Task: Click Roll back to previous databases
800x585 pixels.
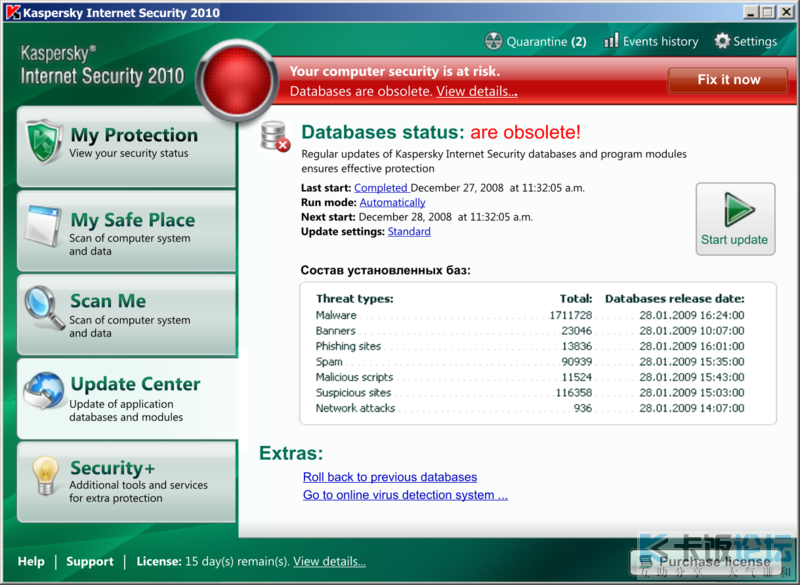Action: (x=390, y=477)
